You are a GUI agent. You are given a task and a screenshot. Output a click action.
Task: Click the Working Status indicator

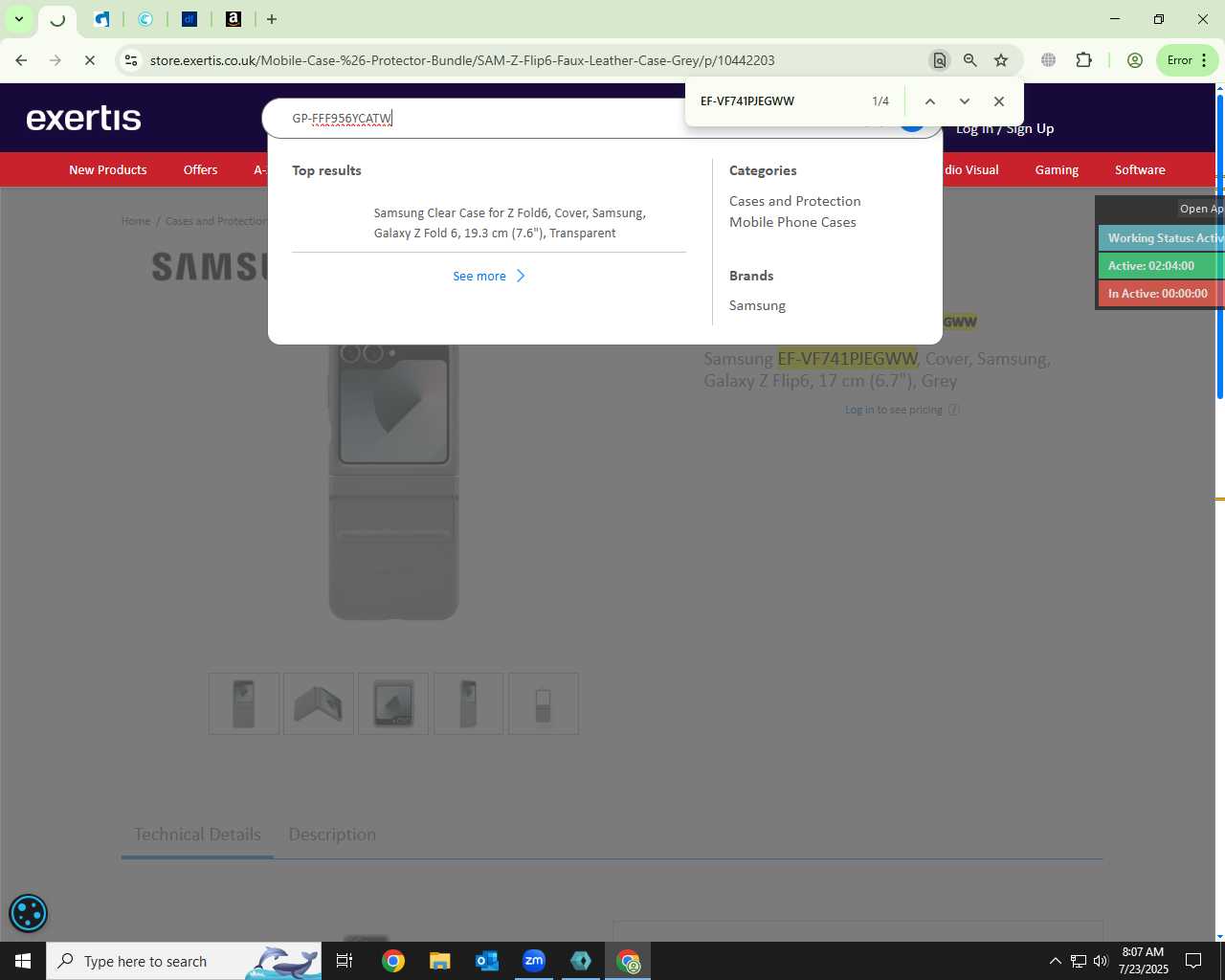(1162, 238)
